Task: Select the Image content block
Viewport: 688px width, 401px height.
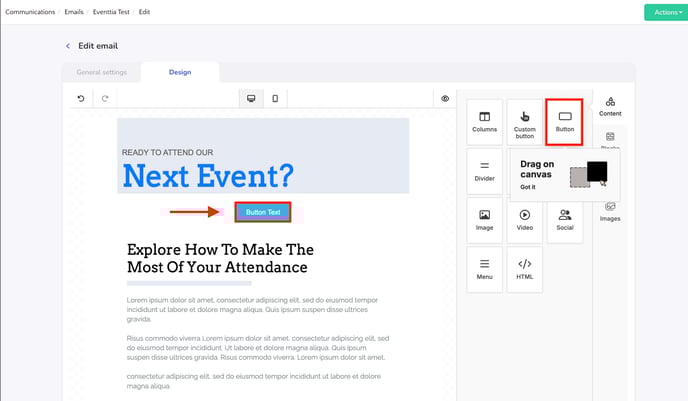Action: [x=484, y=220]
